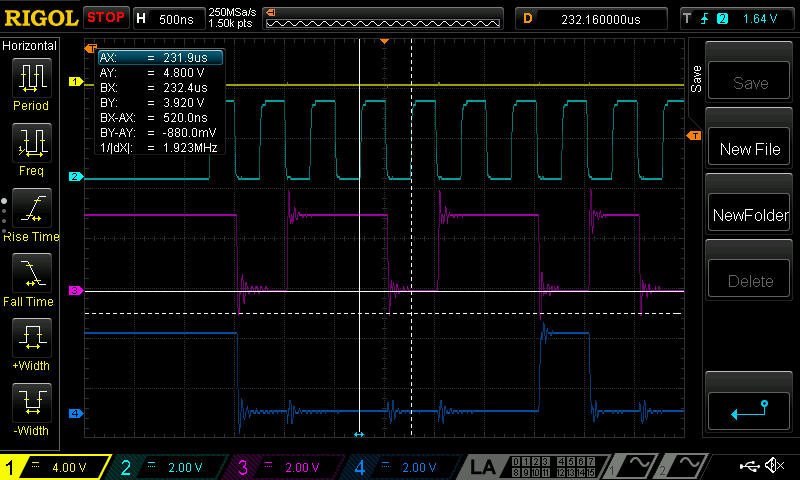Click the LA logic analyzer label
Screen dimensions: 800x480
coord(482,467)
